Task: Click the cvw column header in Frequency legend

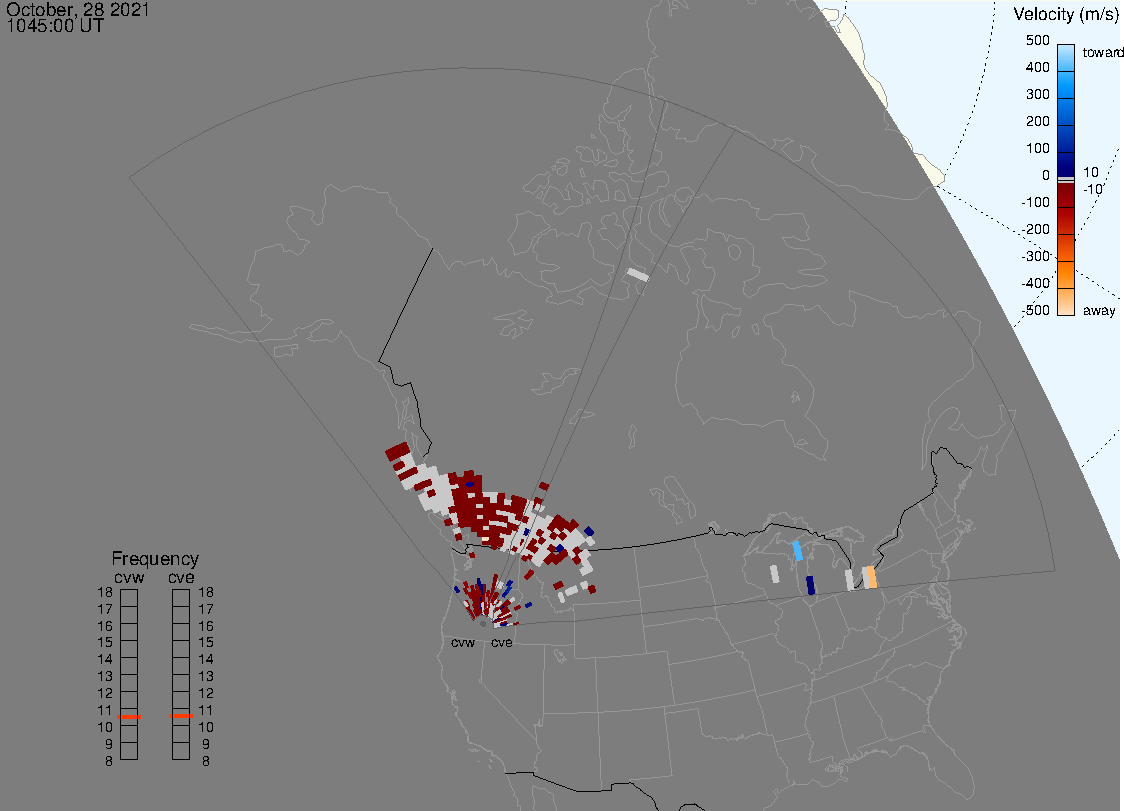Action: (x=129, y=576)
